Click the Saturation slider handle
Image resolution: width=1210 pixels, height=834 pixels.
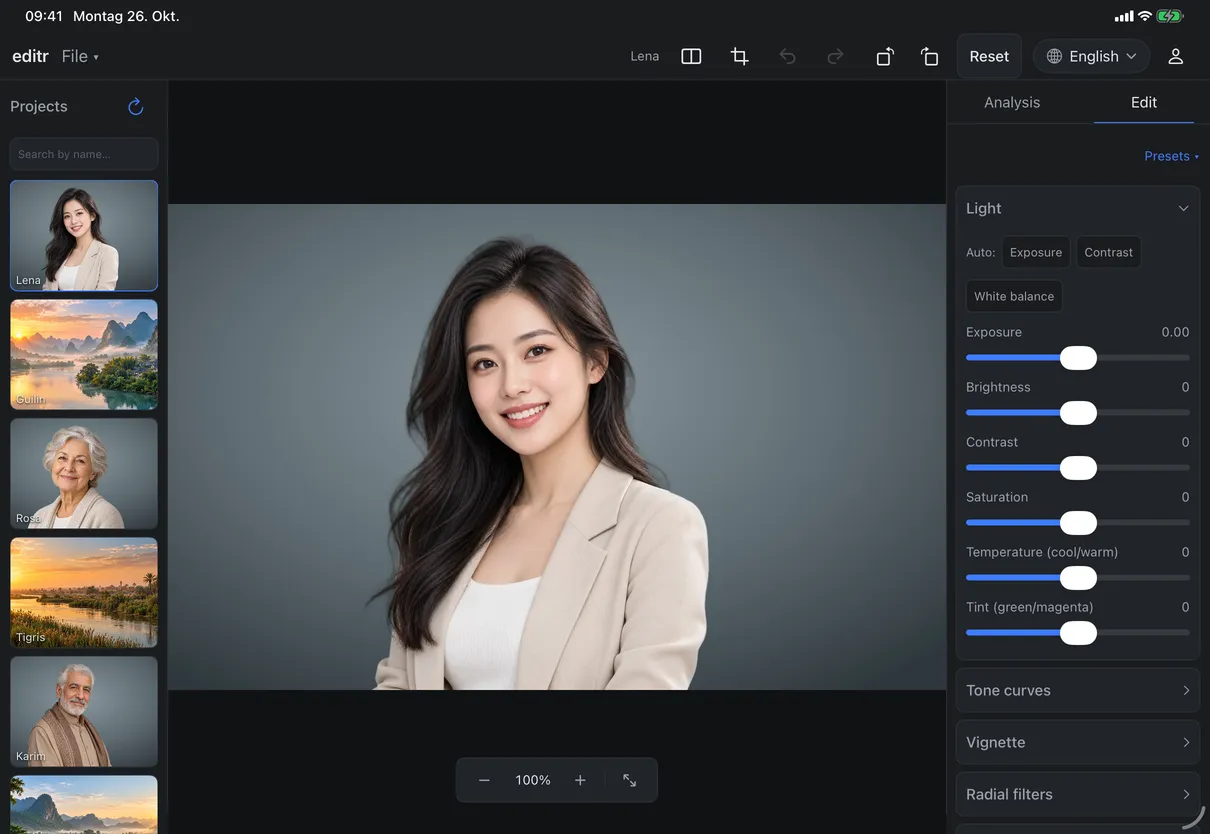[x=1078, y=523]
